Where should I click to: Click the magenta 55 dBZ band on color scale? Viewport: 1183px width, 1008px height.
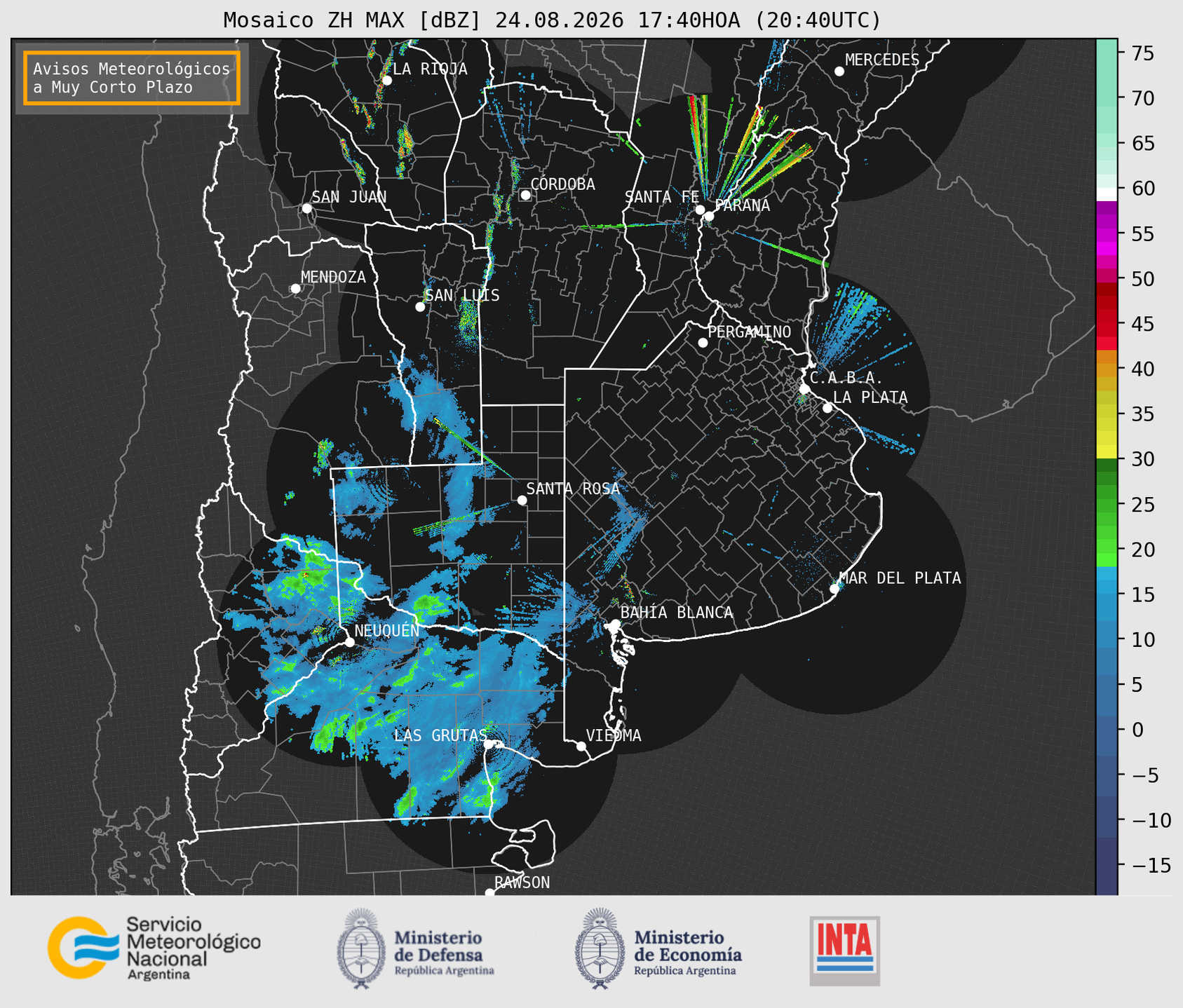(x=1107, y=236)
